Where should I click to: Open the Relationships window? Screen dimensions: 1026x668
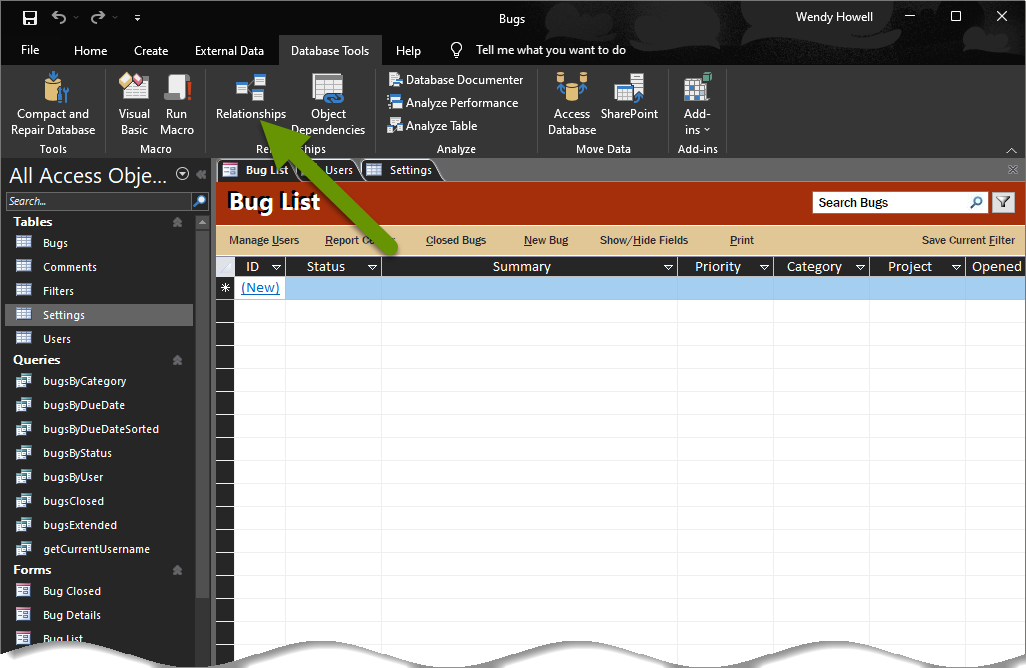coord(251,97)
